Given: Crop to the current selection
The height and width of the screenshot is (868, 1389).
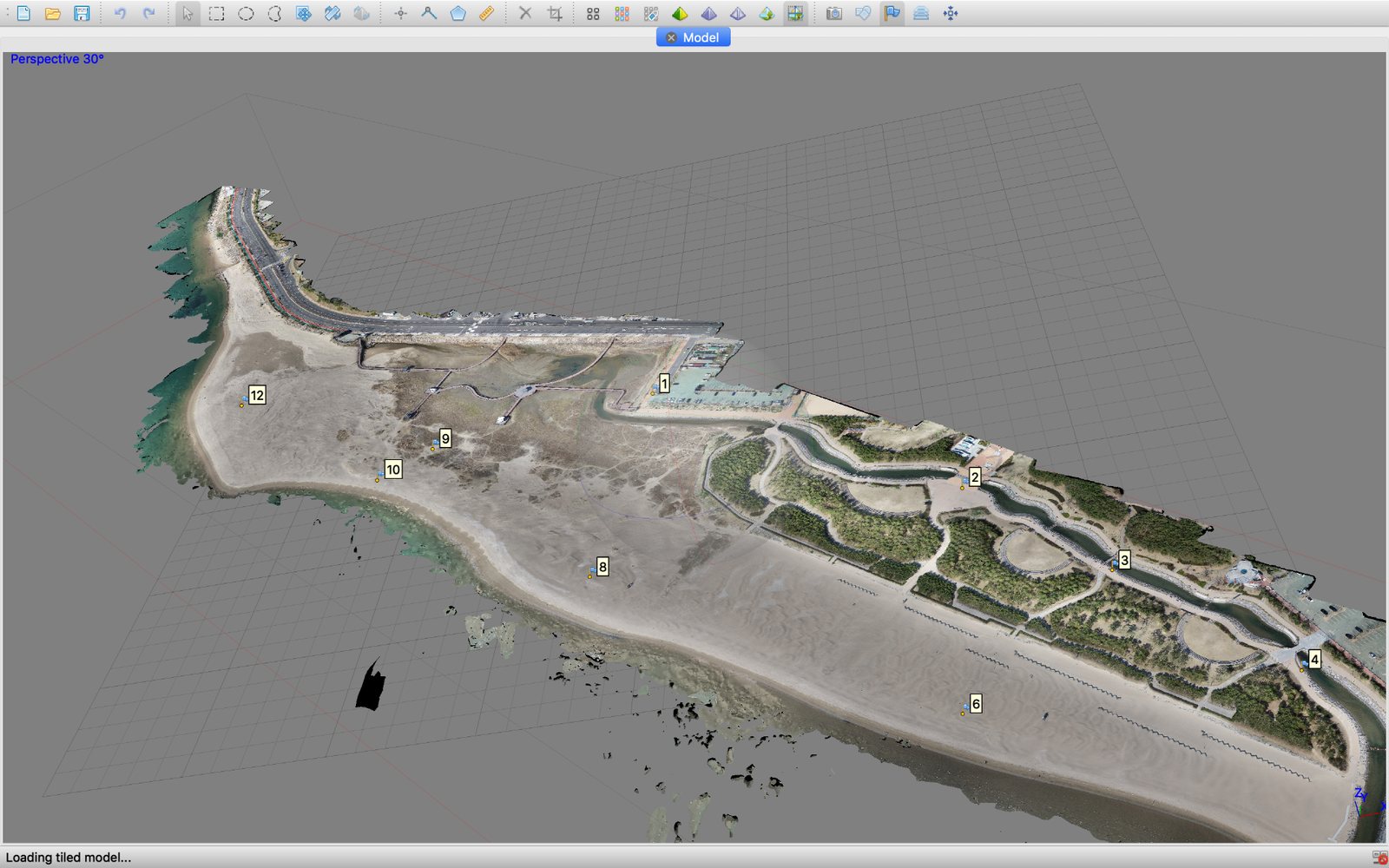Looking at the screenshot, I should pos(555,13).
